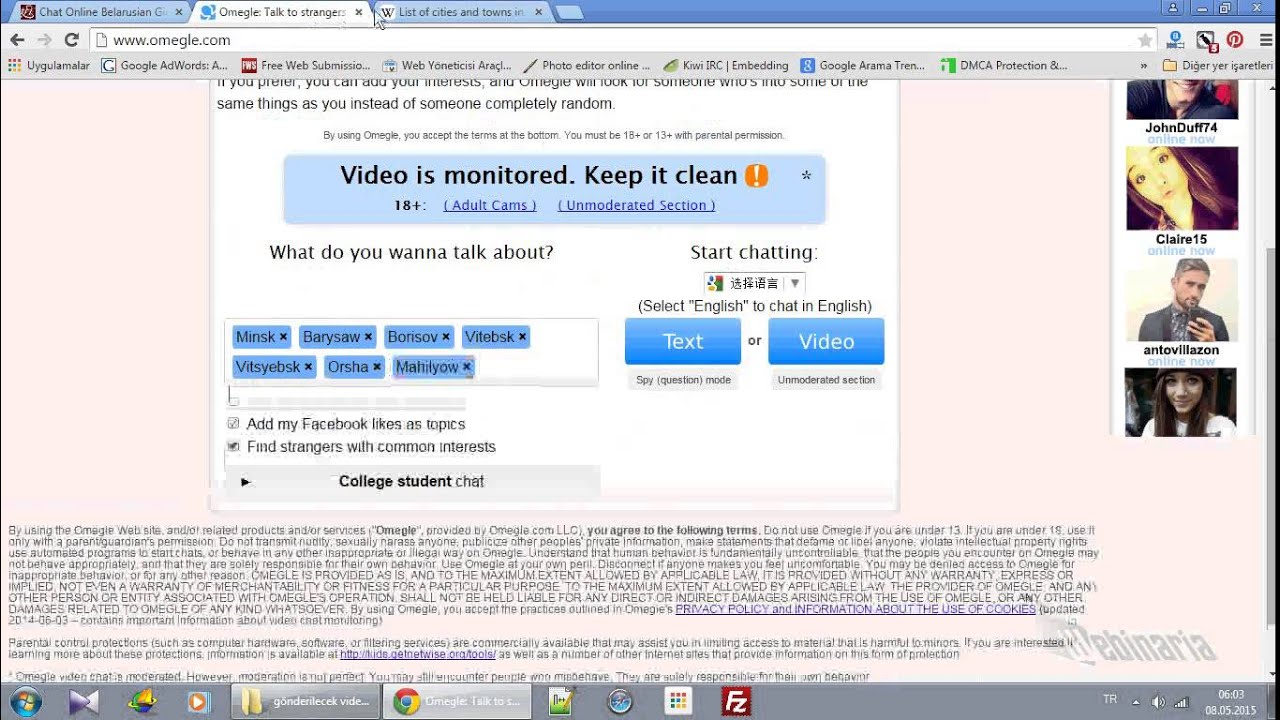Open the Safari compass taskbar icon
Screen dimensions: 1280x720
click(620, 702)
